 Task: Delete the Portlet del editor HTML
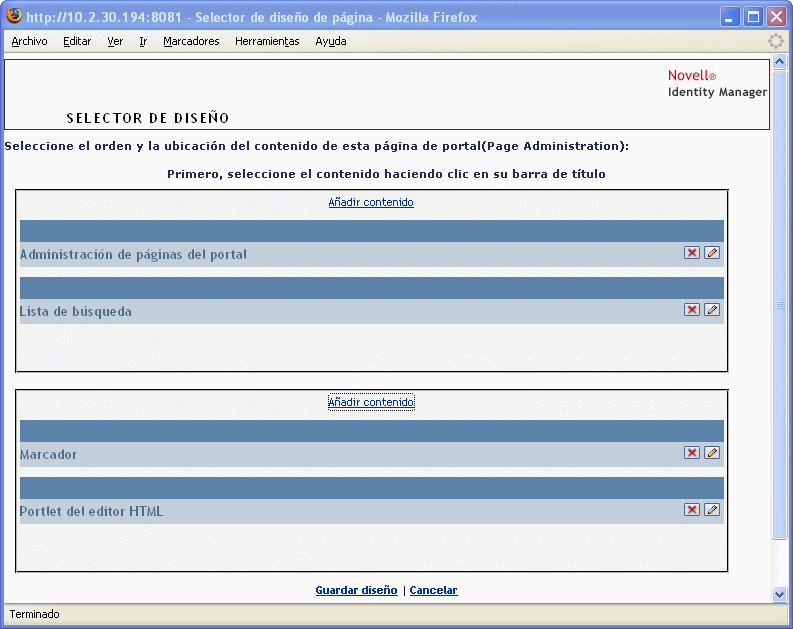point(691,510)
